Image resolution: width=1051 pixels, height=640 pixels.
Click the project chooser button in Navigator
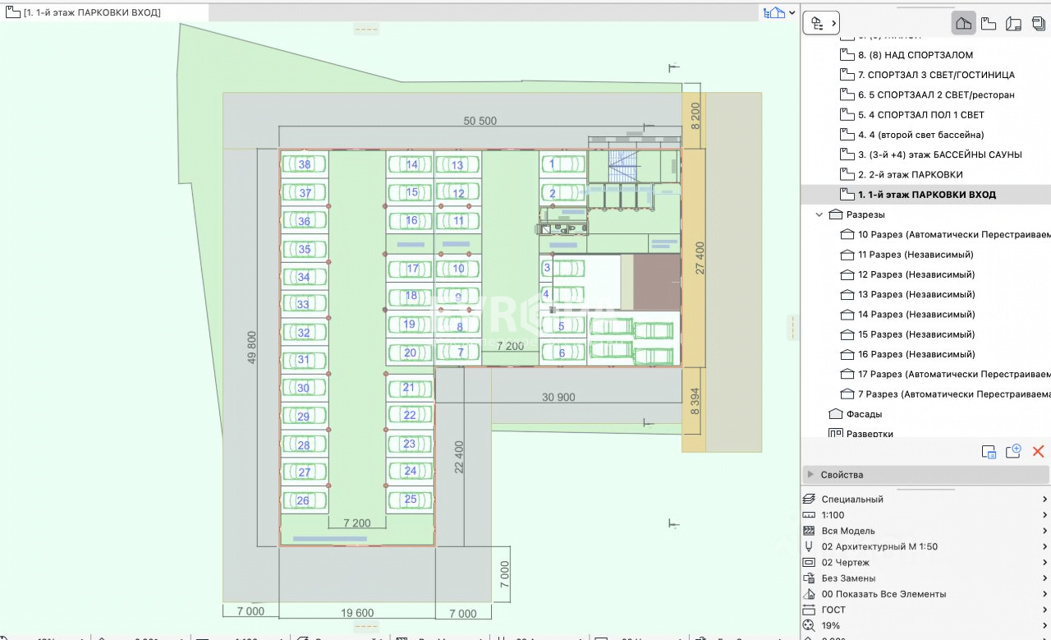pos(824,23)
